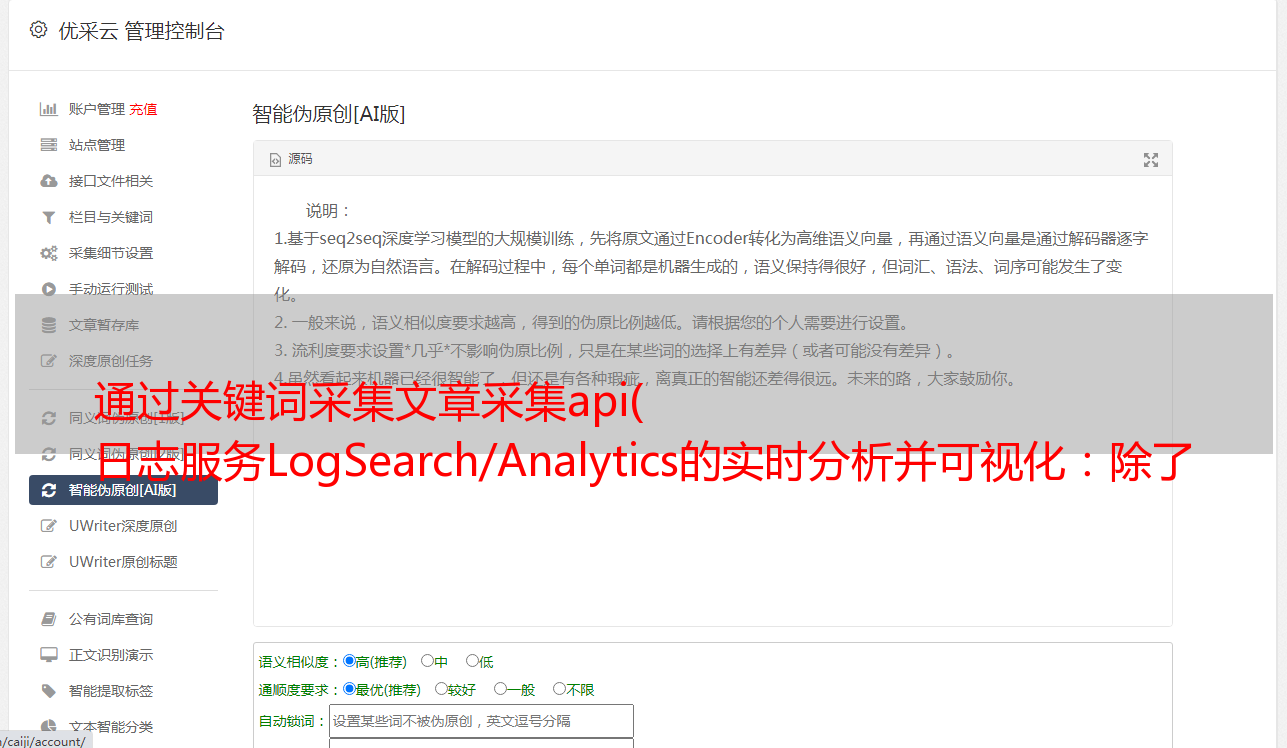Click the cloud upload icon for 接口文件相关
This screenshot has height=748, width=1287.
pyautogui.click(x=48, y=181)
